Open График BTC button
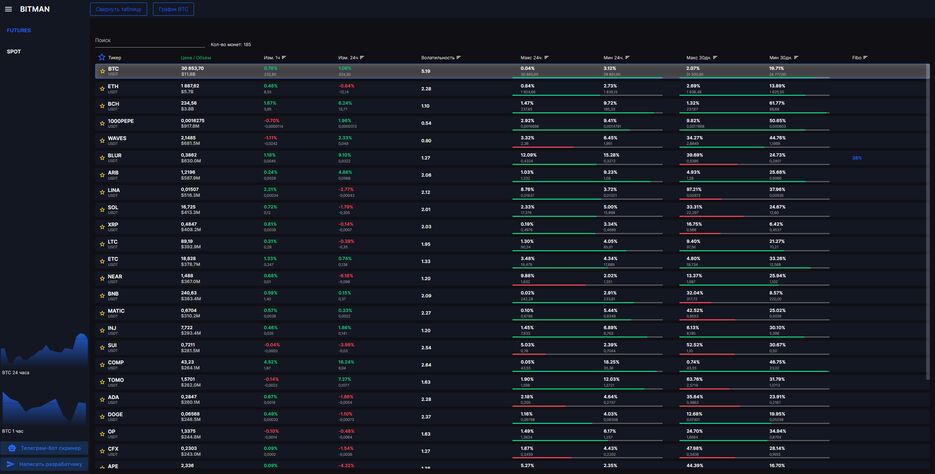Screen dimensions: 935x474 174,10
